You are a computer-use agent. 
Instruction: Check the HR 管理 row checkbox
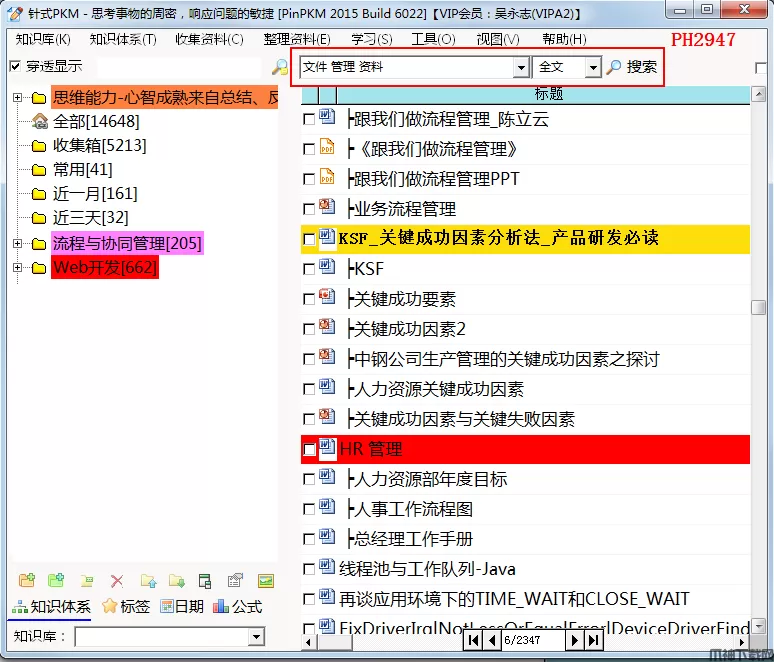pyautogui.click(x=309, y=449)
